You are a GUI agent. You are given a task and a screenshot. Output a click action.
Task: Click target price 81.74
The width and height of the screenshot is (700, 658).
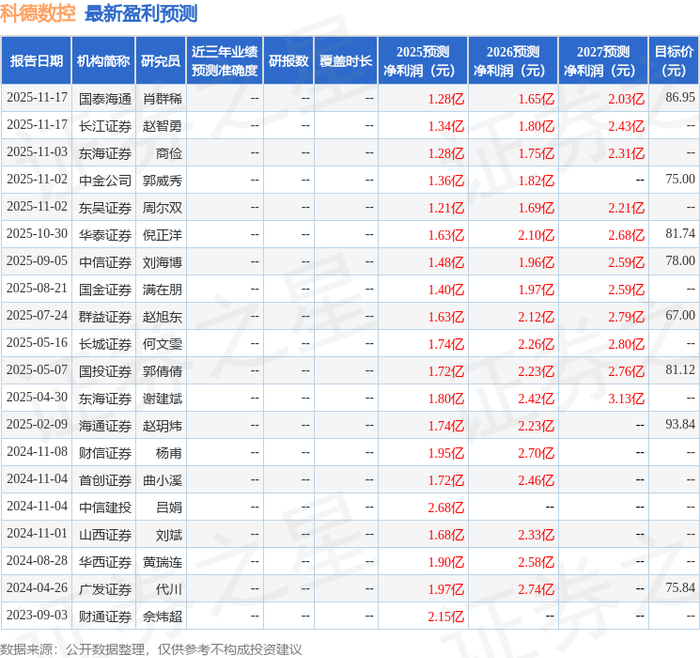pyautogui.click(x=680, y=233)
